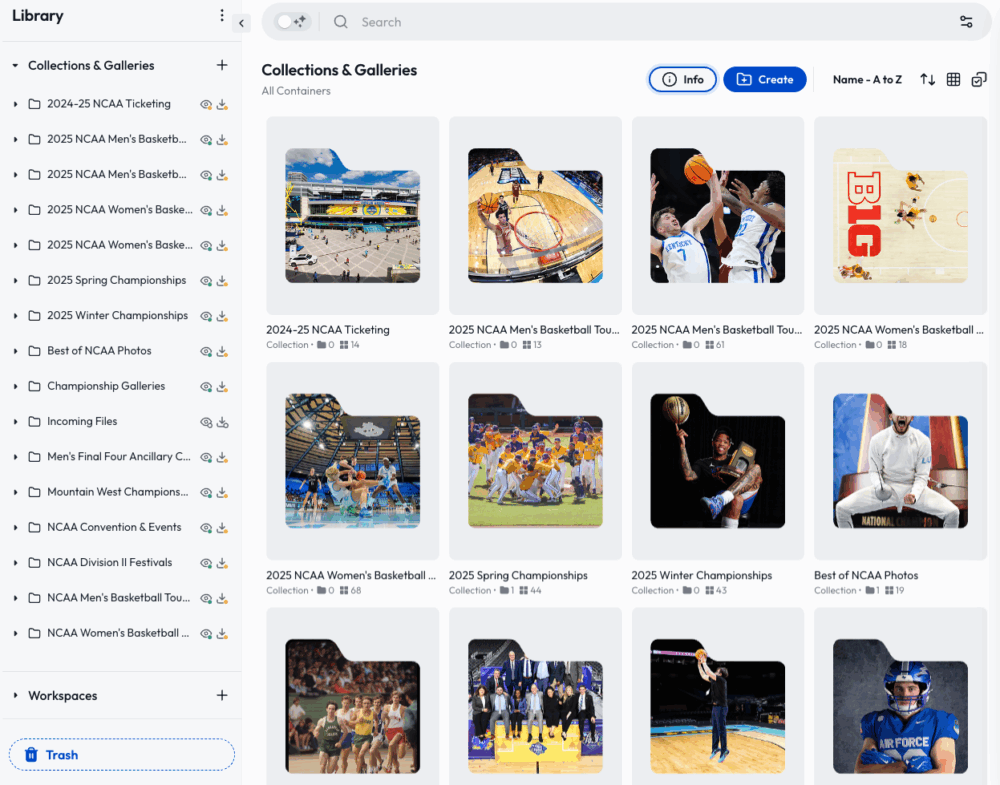Screen dimensions: 1000x785
Task: Download the Mountain West Champions collection
Action: pos(222,492)
